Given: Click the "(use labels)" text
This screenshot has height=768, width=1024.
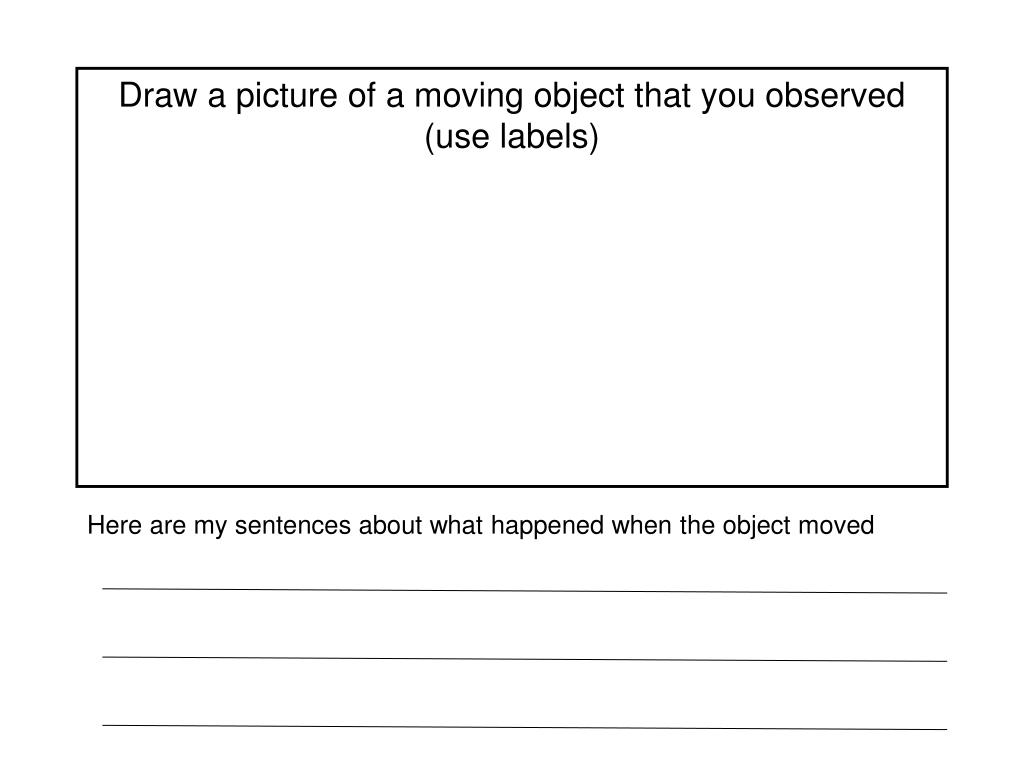Looking at the screenshot, I should click(511, 138).
